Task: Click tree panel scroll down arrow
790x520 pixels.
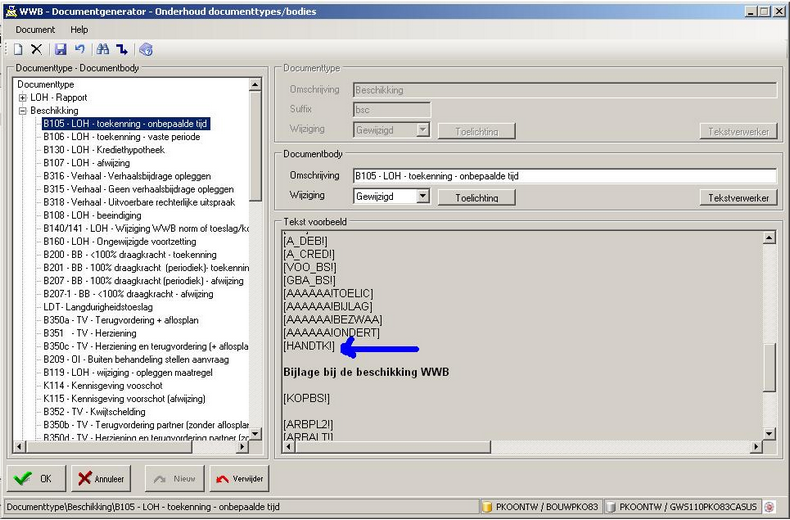Action: (255, 434)
